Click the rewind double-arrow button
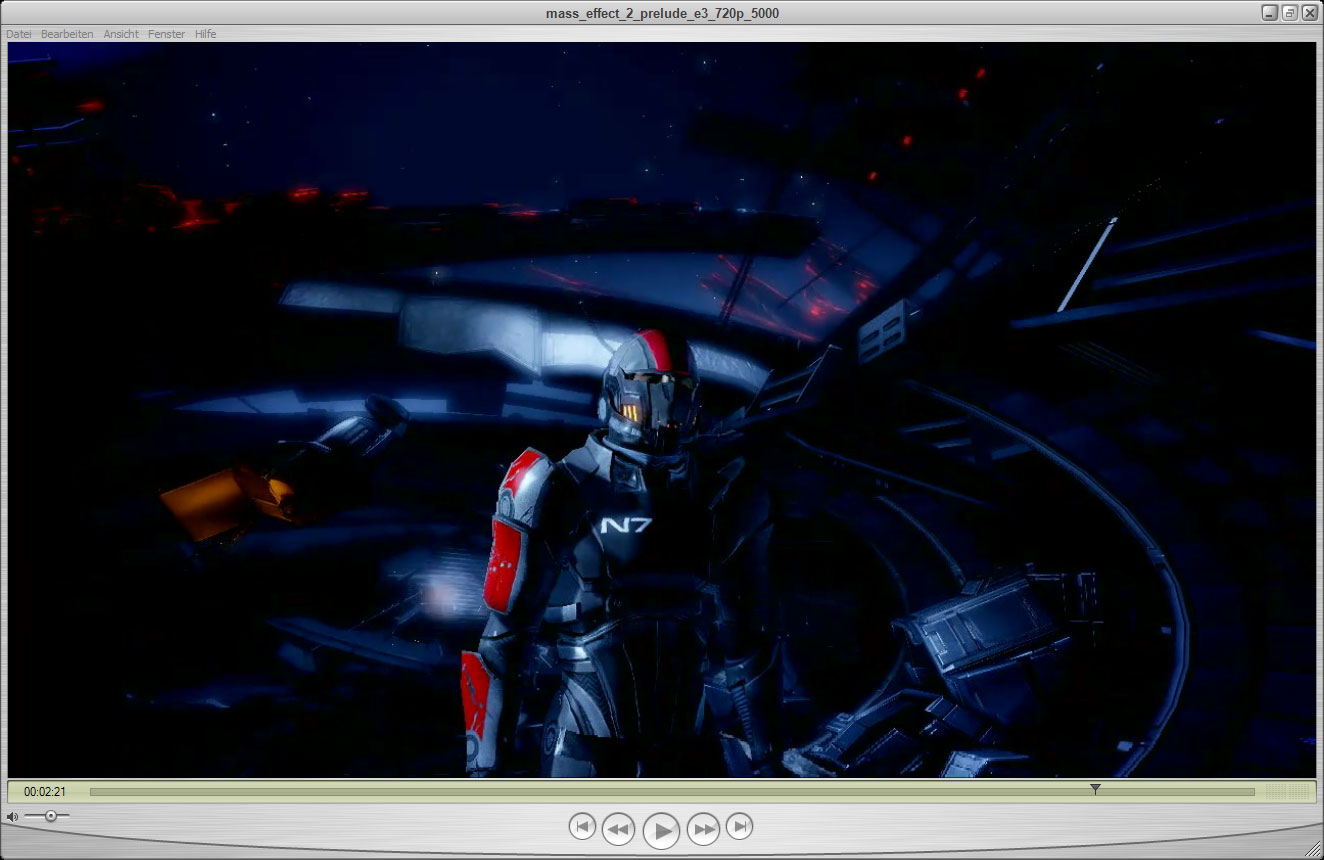Viewport: 1324px width, 860px height. 618,830
